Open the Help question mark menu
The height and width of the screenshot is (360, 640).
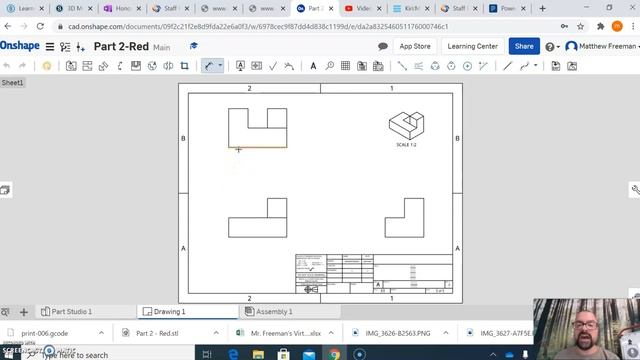tap(552, 47)
